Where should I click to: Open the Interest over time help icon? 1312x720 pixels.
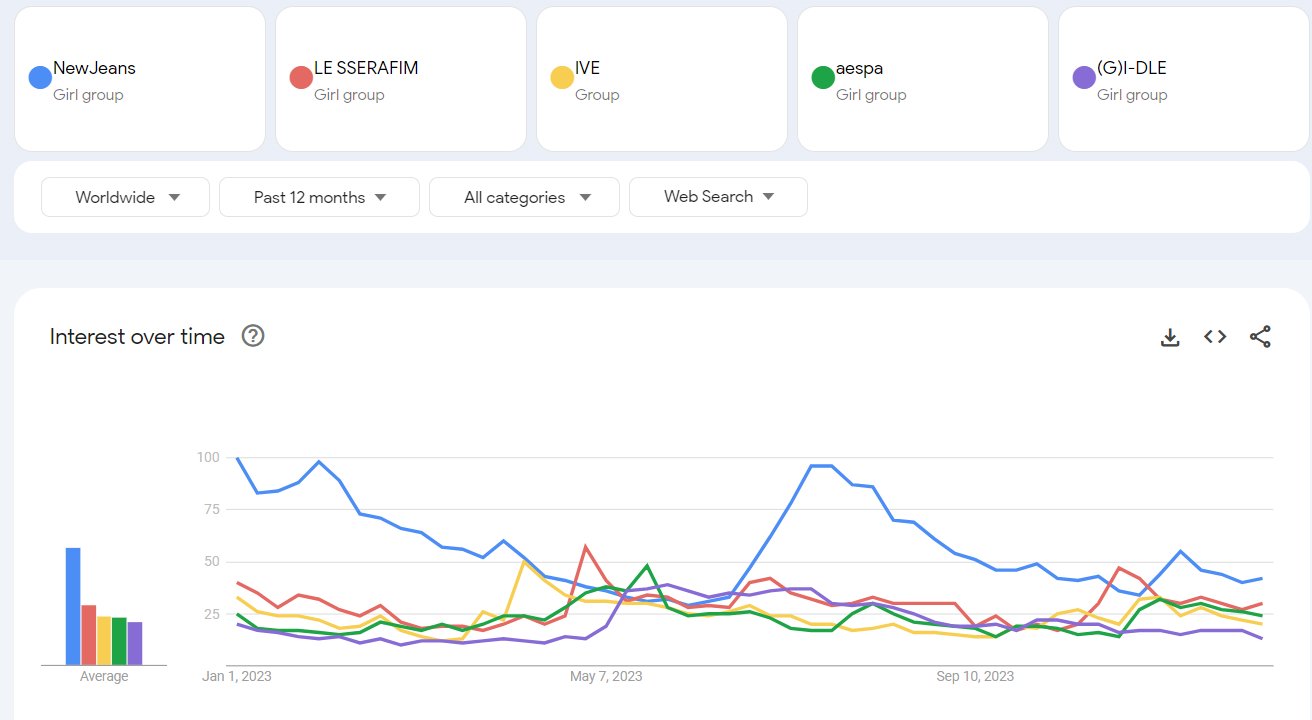253,336
